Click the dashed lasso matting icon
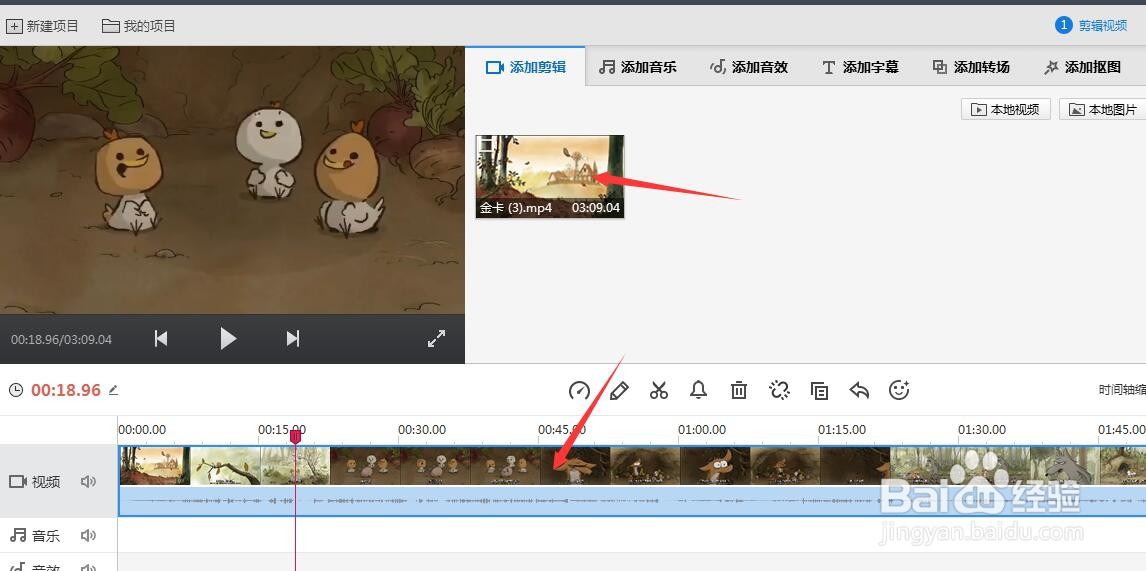The width and height of the screenshot is (1146, 571). (x=779, y=390)
